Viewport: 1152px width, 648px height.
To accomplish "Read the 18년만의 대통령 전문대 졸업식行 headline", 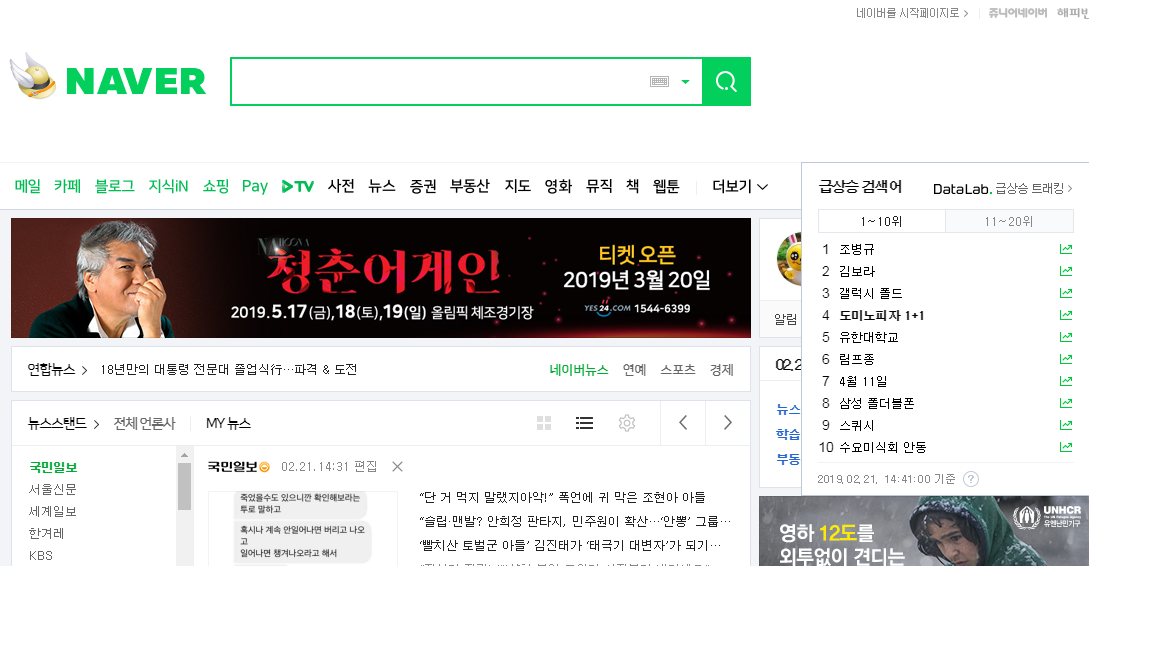I will (228, 370).
